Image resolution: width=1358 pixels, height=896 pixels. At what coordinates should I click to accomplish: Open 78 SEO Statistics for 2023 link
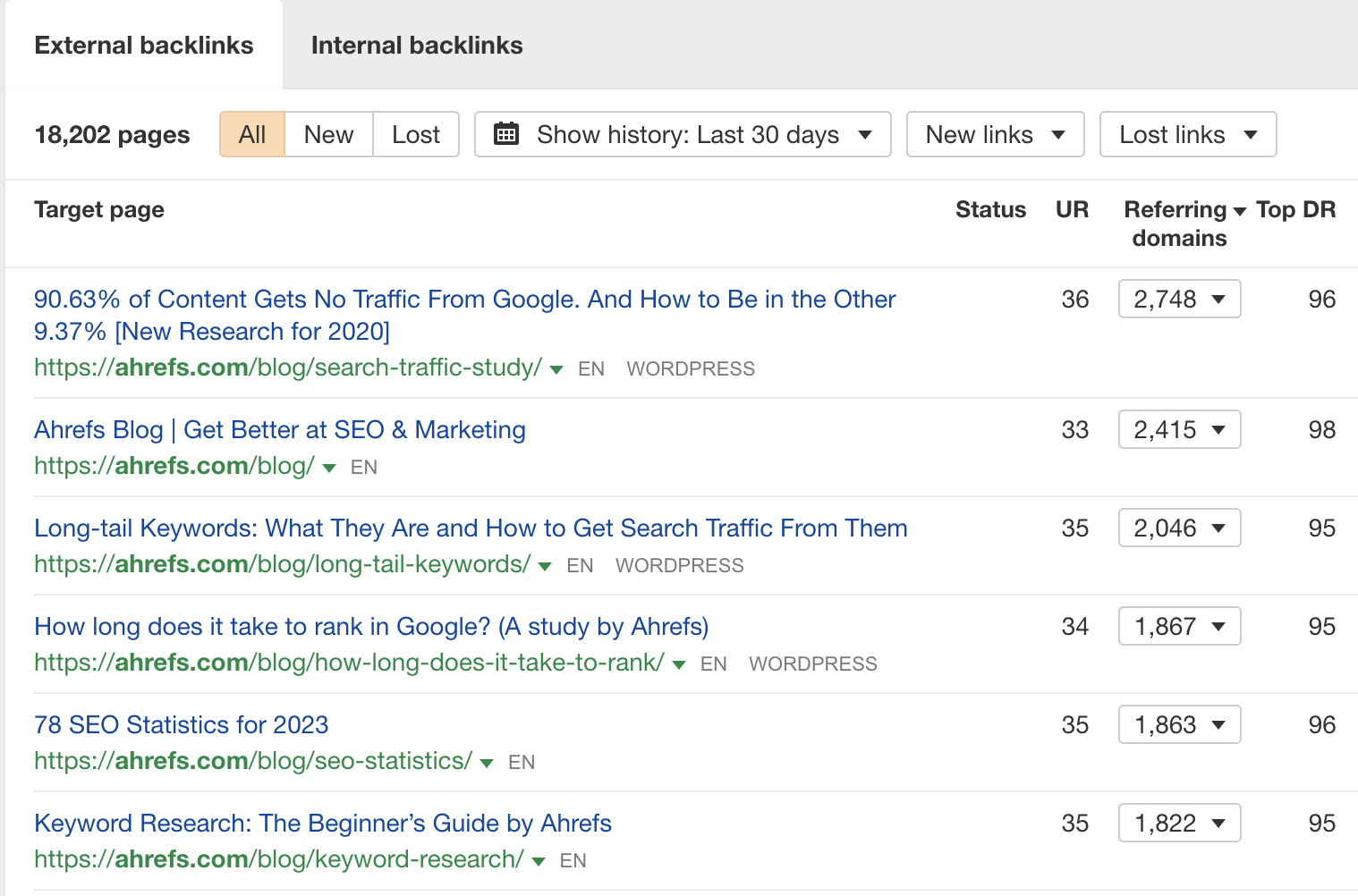tap(182, 725)
